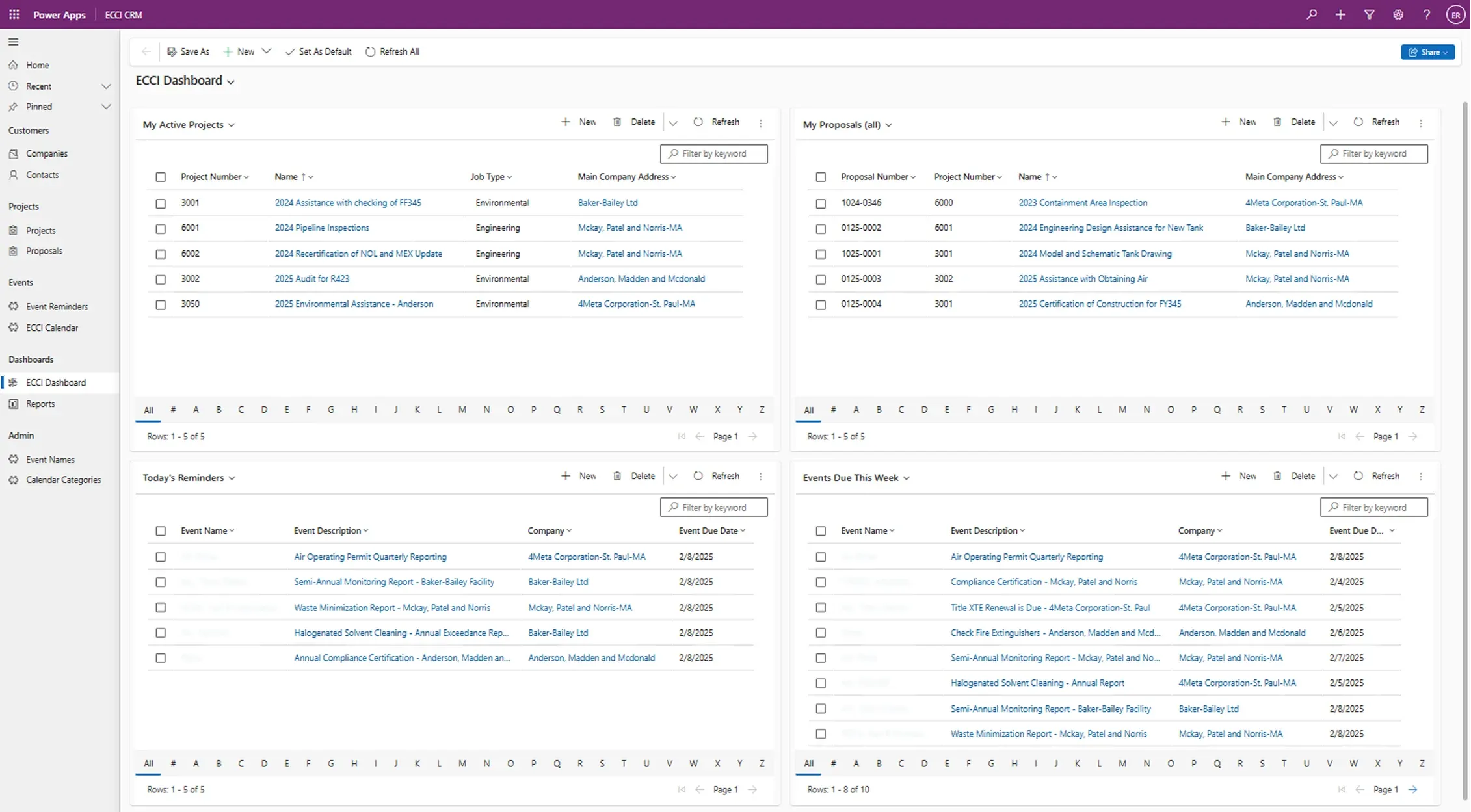This screenshot has width=1471, height=812.
Task: Check the box for project 3001
Action: [161, 203]
